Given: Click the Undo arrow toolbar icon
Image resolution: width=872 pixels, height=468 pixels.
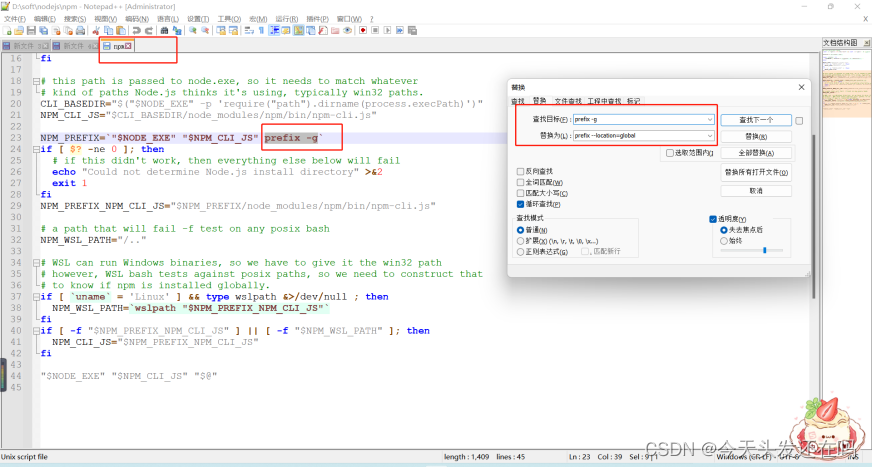Looking at the screenshot, I should click(136, 31).
